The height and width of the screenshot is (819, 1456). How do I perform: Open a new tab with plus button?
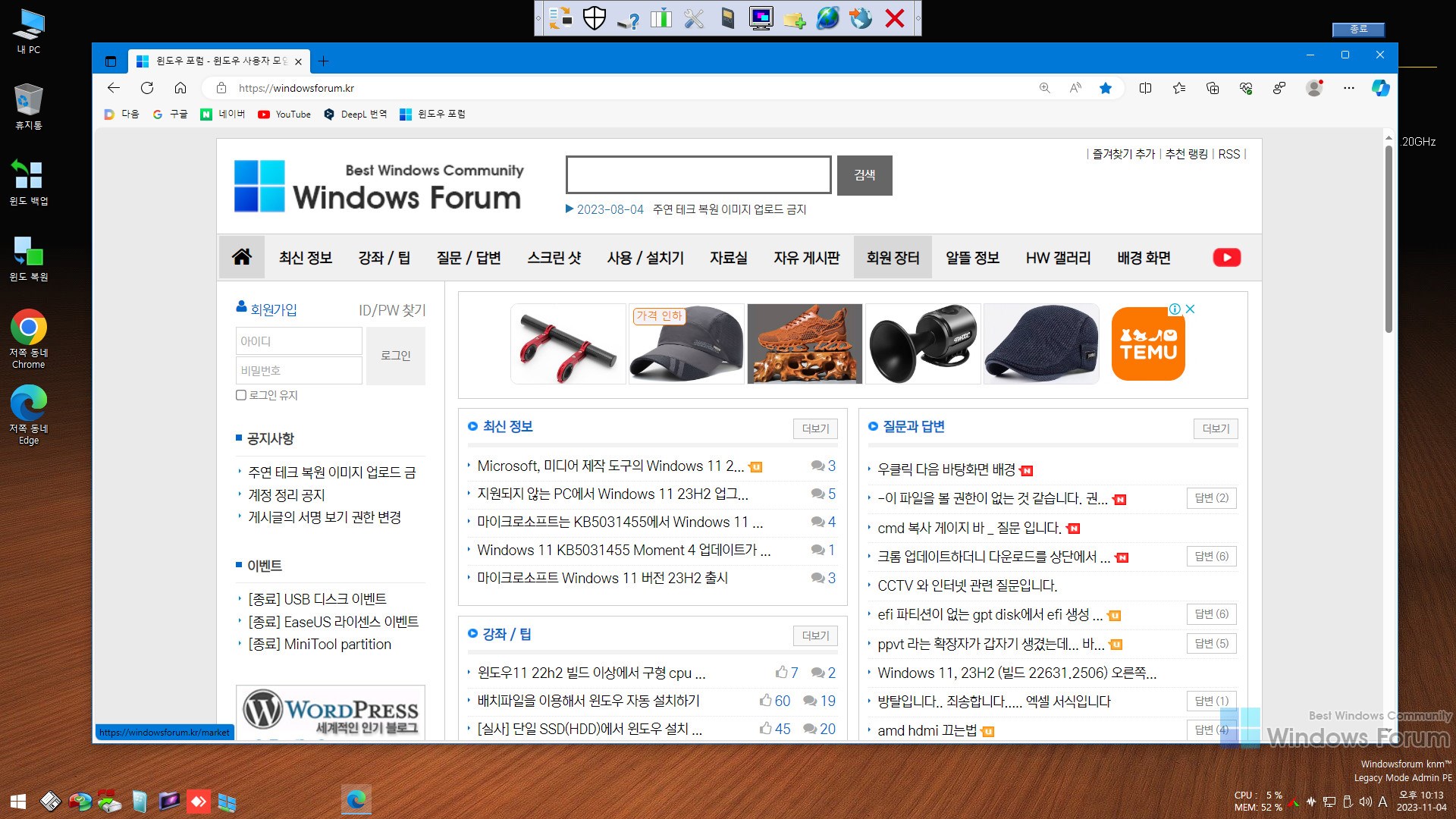[x=324, y=61]
